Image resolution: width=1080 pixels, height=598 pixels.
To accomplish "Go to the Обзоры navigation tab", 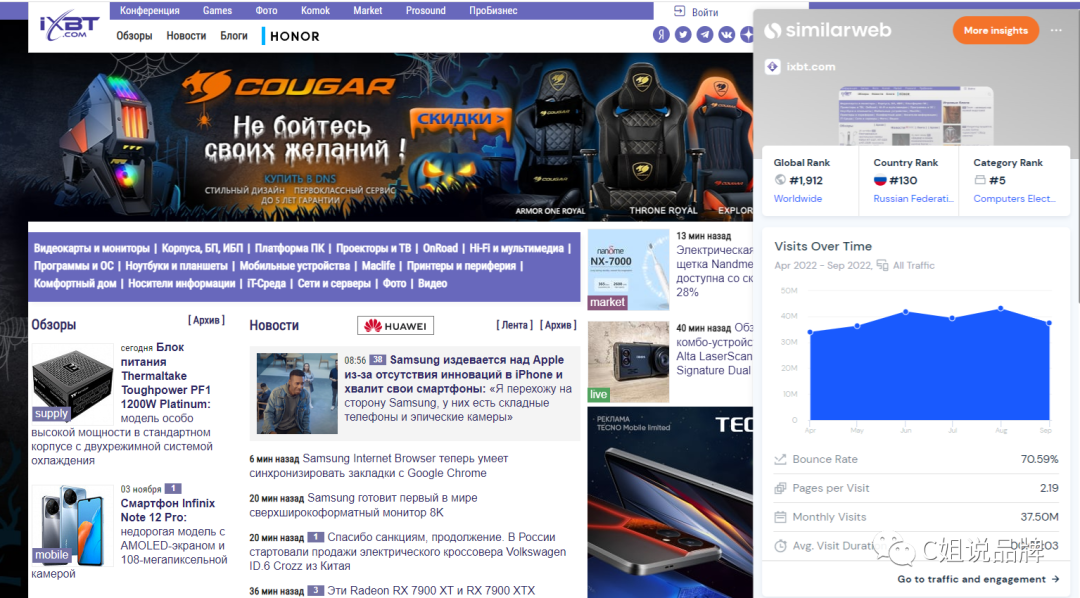I will (x=134, y=36).
